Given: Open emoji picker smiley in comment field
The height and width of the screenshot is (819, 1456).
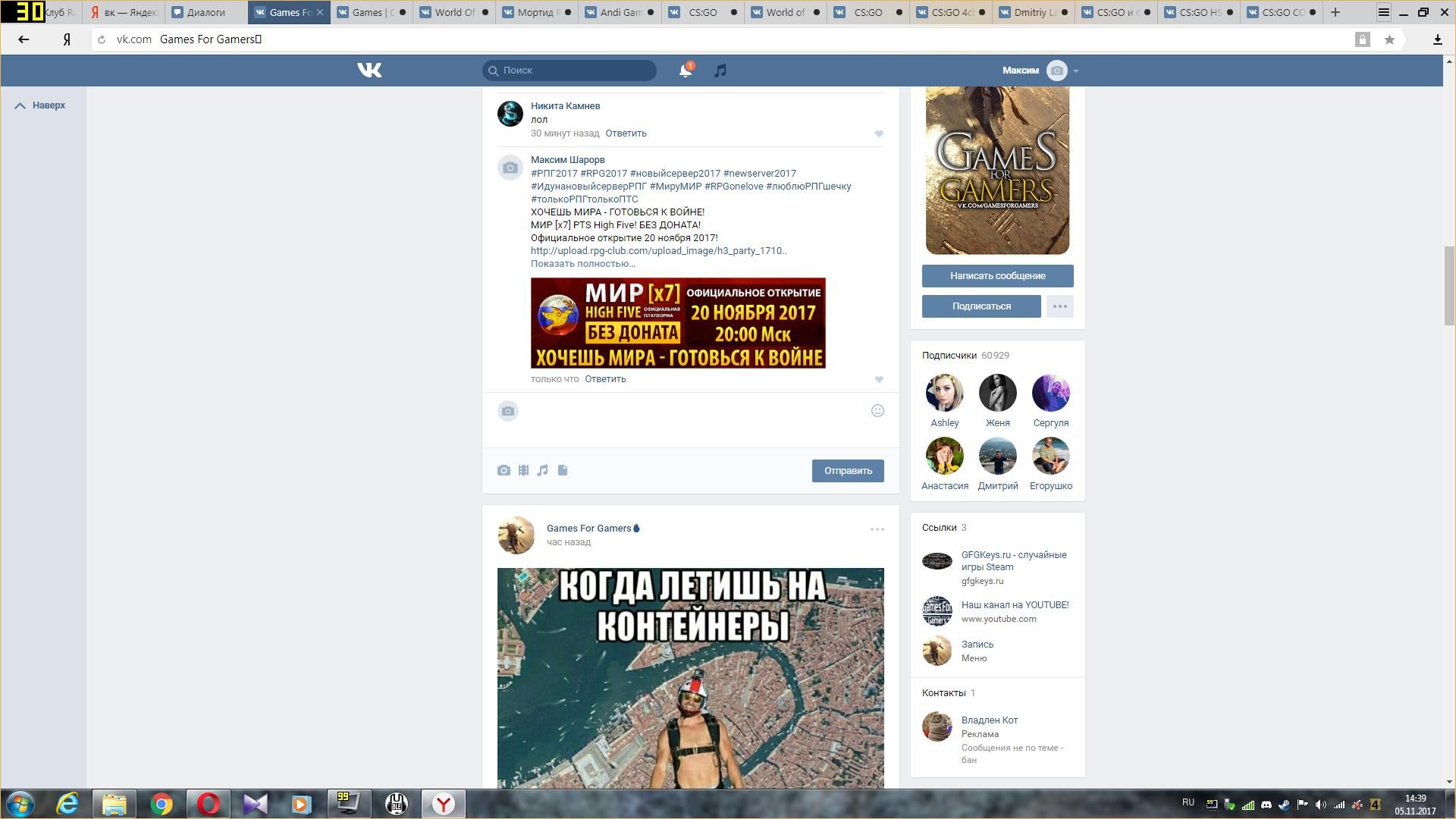Looking at the screenshot, I should pyautogui.click(x=877, y=411).
